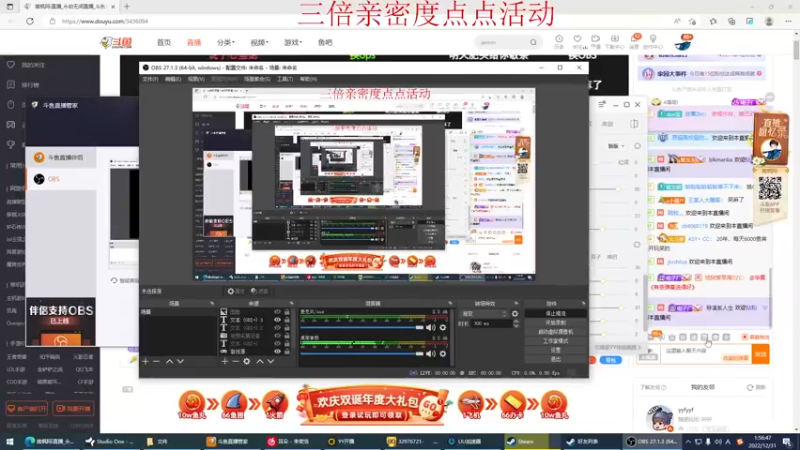This screenshot has height=450, width=800.
Task: Open OBS 帮助(H) menu
Action: click(x=308, y=79)
